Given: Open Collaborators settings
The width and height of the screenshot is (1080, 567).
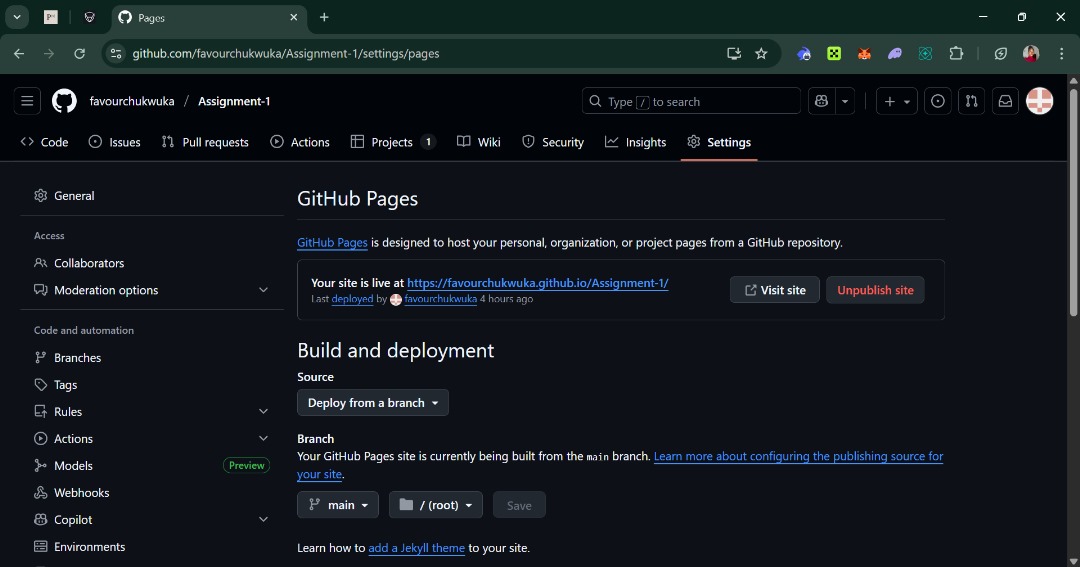Looking at the screenshot, I should click(152, 263).
